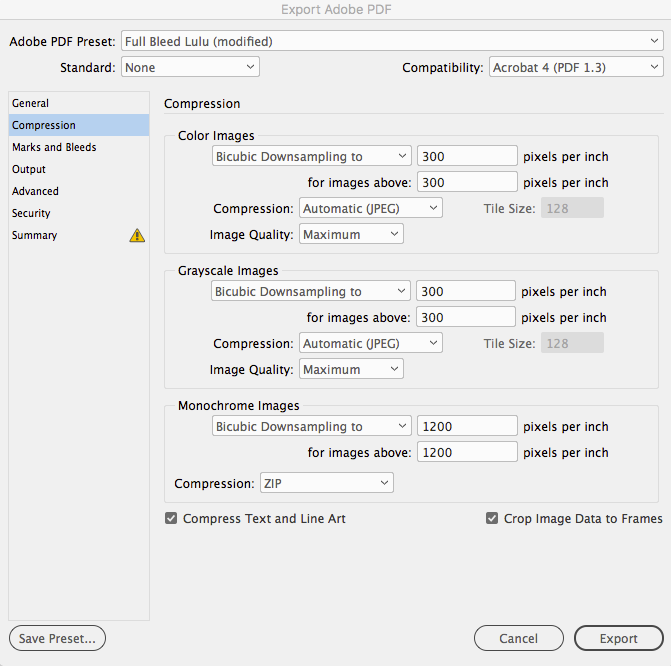
Task: Open Color Images downsampling method dropdown
Action: pyautogui.click(x=312, y=156)
